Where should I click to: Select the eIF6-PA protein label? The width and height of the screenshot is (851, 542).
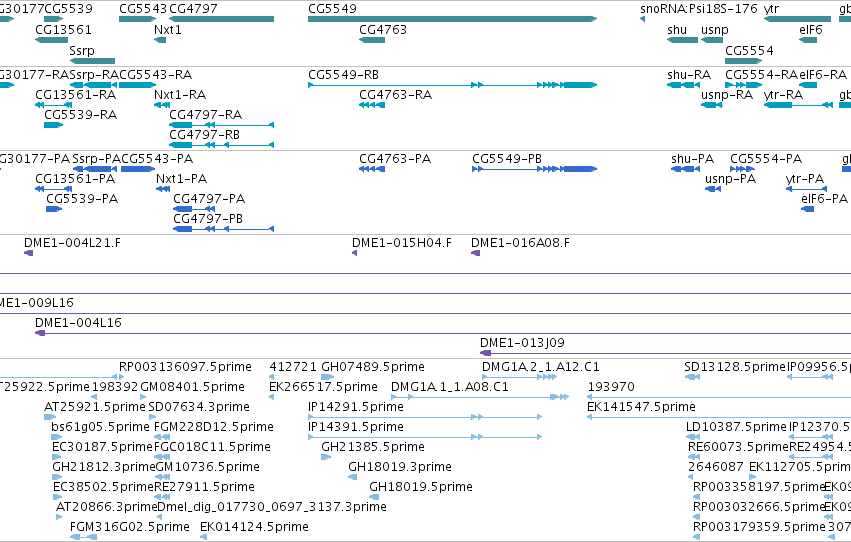coord(824,199)
